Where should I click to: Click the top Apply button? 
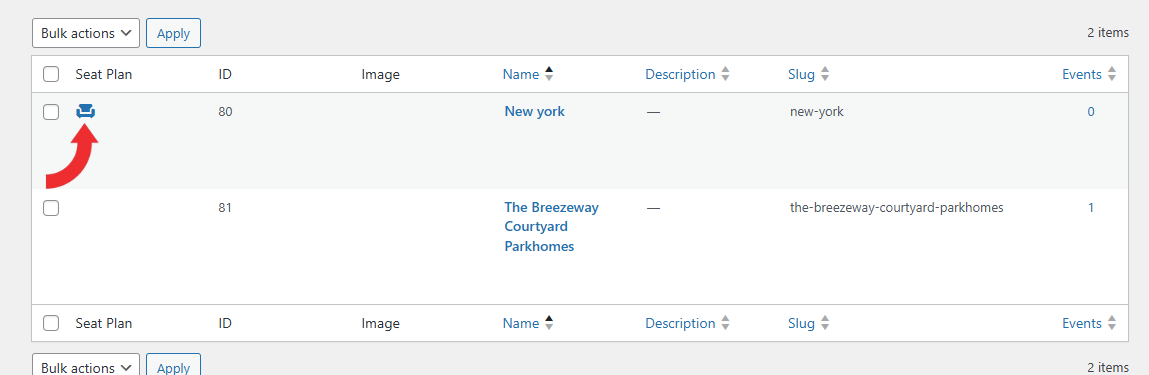tap(174, 33)
